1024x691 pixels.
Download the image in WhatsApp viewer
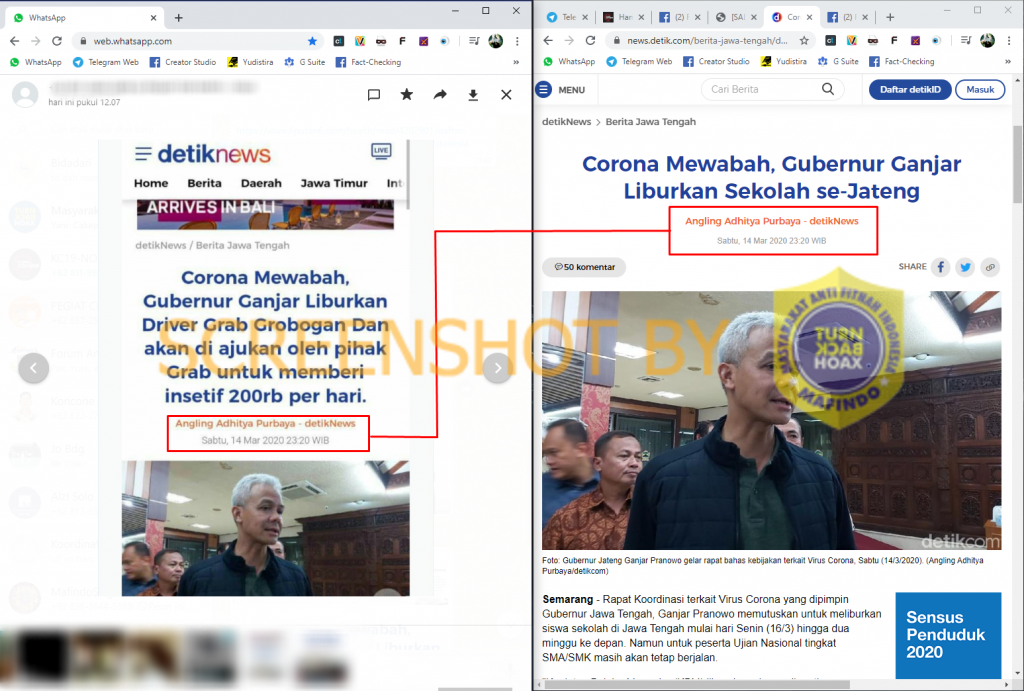pos(473,95)
